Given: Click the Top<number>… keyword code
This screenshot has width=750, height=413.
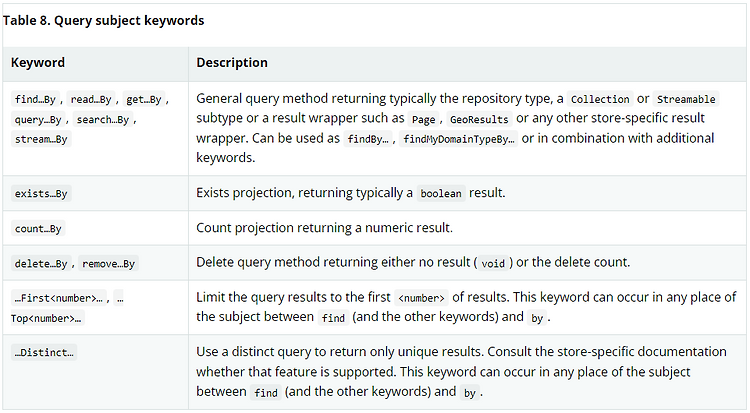Looking at the screenshot, I should [x=46, y=318].
